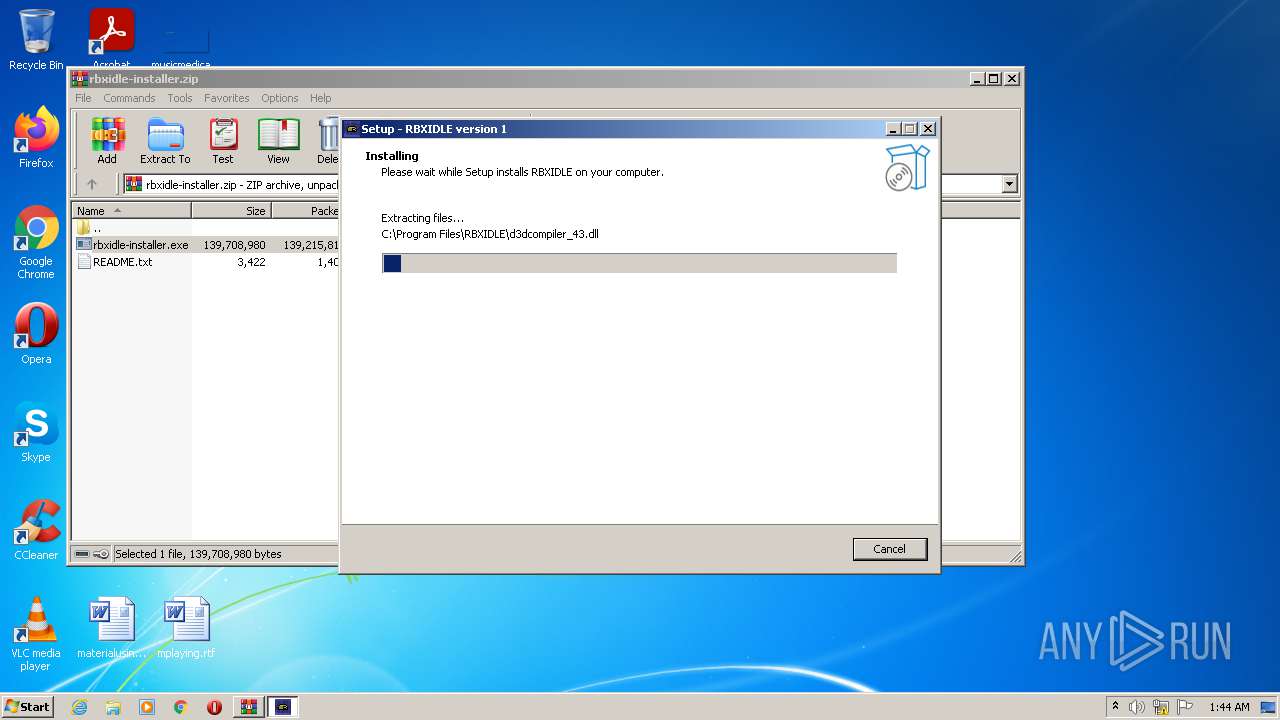The height and width of the screenshot is (720, 1280).
Task: Click the Test archive toolbar icon
Action: 223,141
